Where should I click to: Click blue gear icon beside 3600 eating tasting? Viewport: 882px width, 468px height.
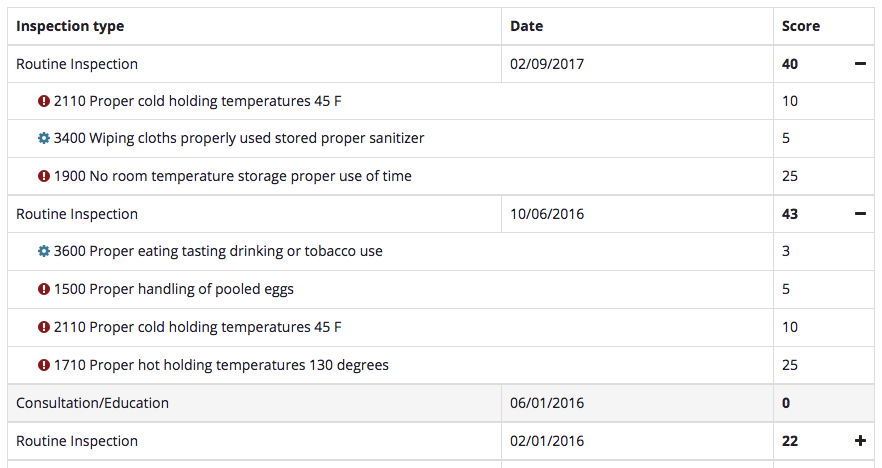coord(44,251)
